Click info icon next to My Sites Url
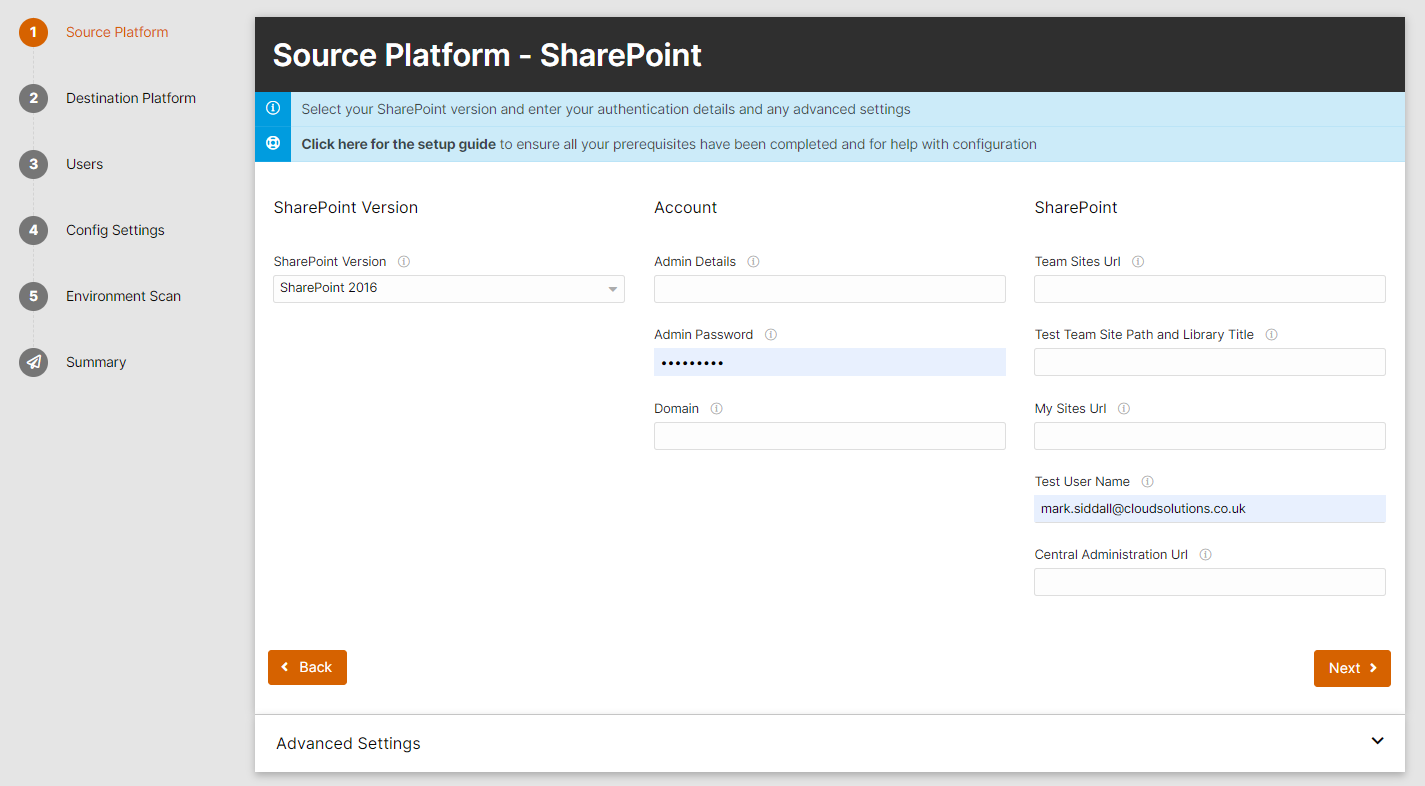1425x786 pixels. click(1124, 409)
